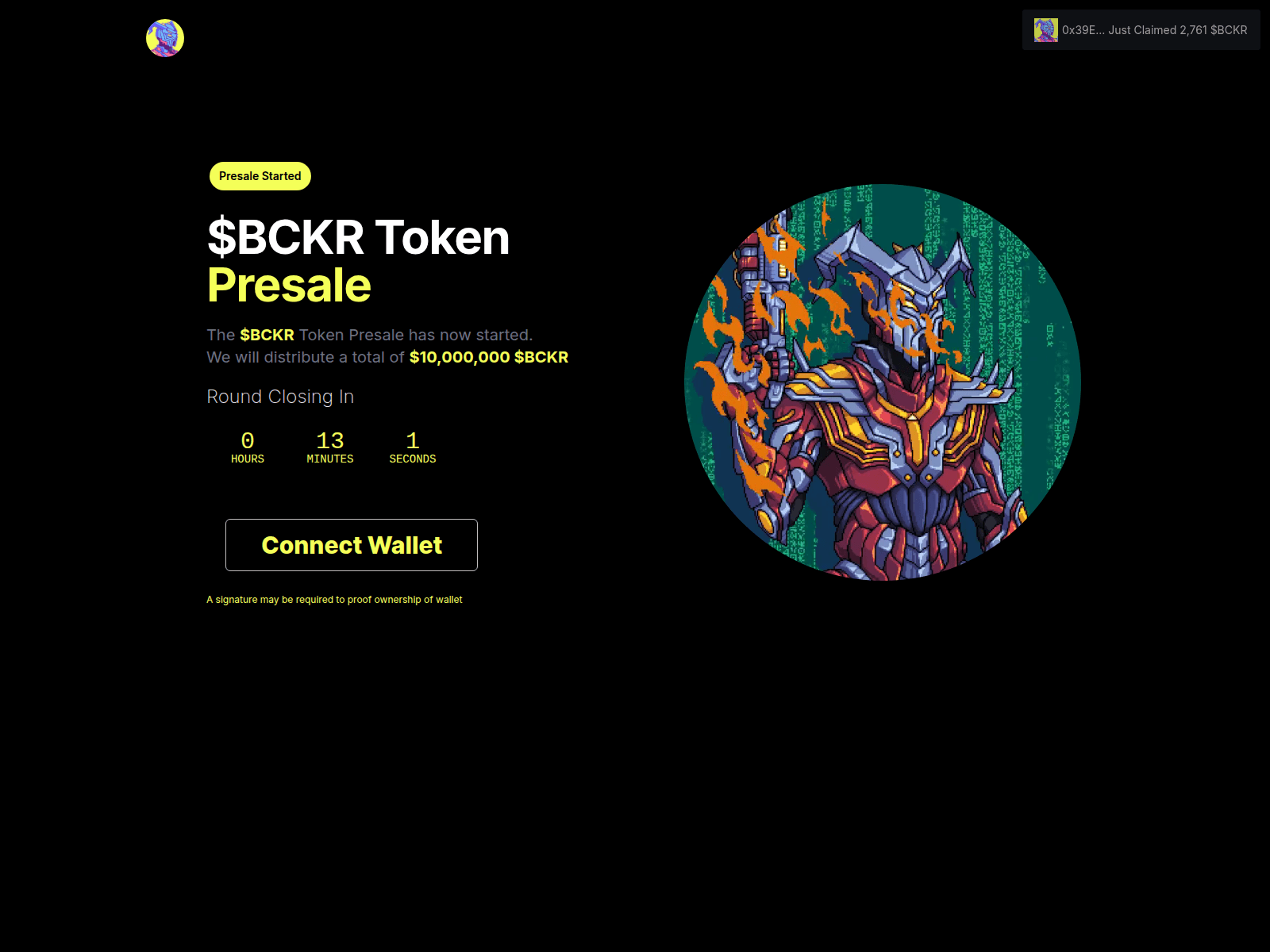Click the seconds countdown value

(413, 440)
